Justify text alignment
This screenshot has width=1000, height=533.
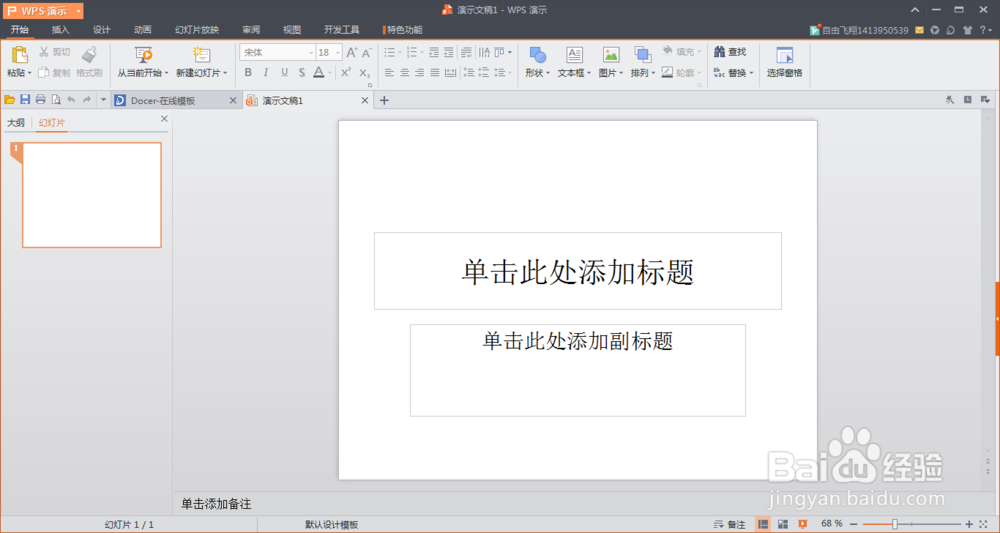click(x=434, y=73)
